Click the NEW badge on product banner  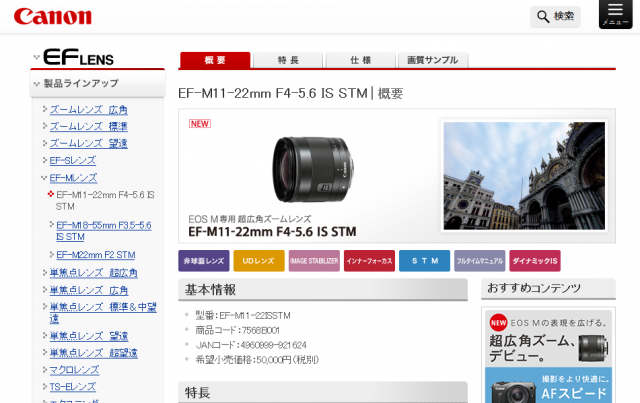click(200, 124)
